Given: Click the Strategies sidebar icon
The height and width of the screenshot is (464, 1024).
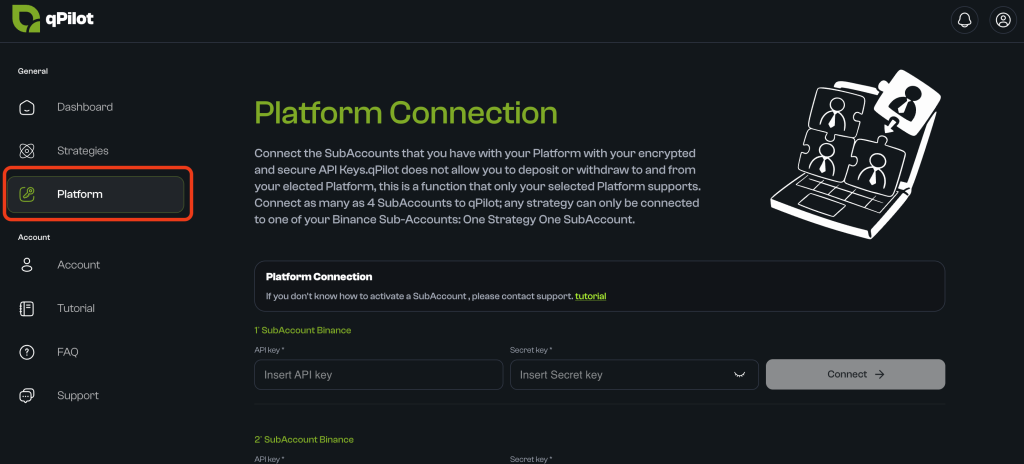Looking at the screenshot, I should click(x=27, y=151).
